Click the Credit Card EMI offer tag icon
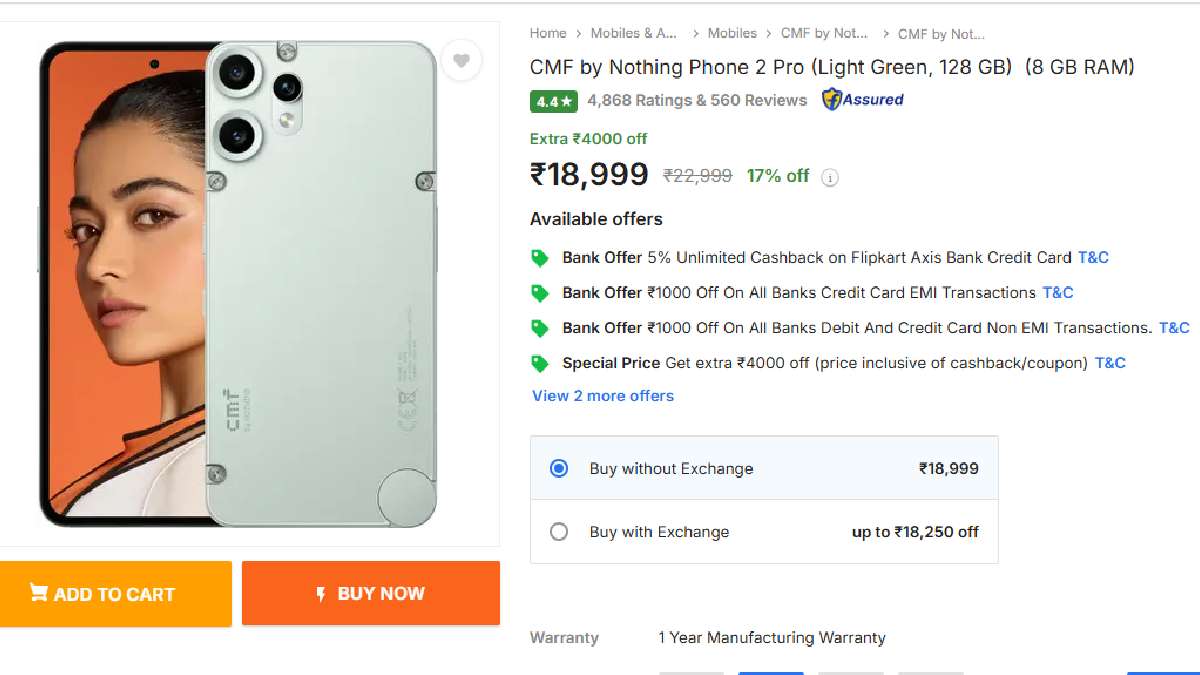 click(x=540, y=293)
